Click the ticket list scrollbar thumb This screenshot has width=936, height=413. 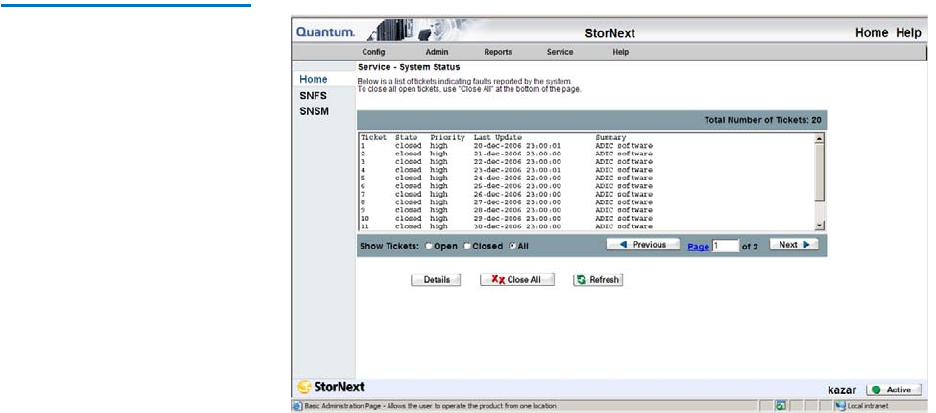click(x=820, y=172)
